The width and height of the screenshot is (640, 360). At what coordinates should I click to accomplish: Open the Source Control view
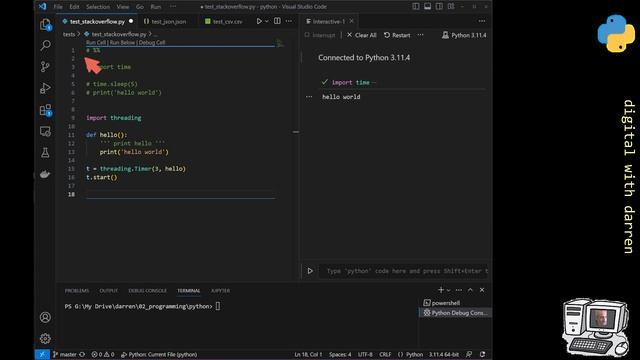tap(45, 67)
